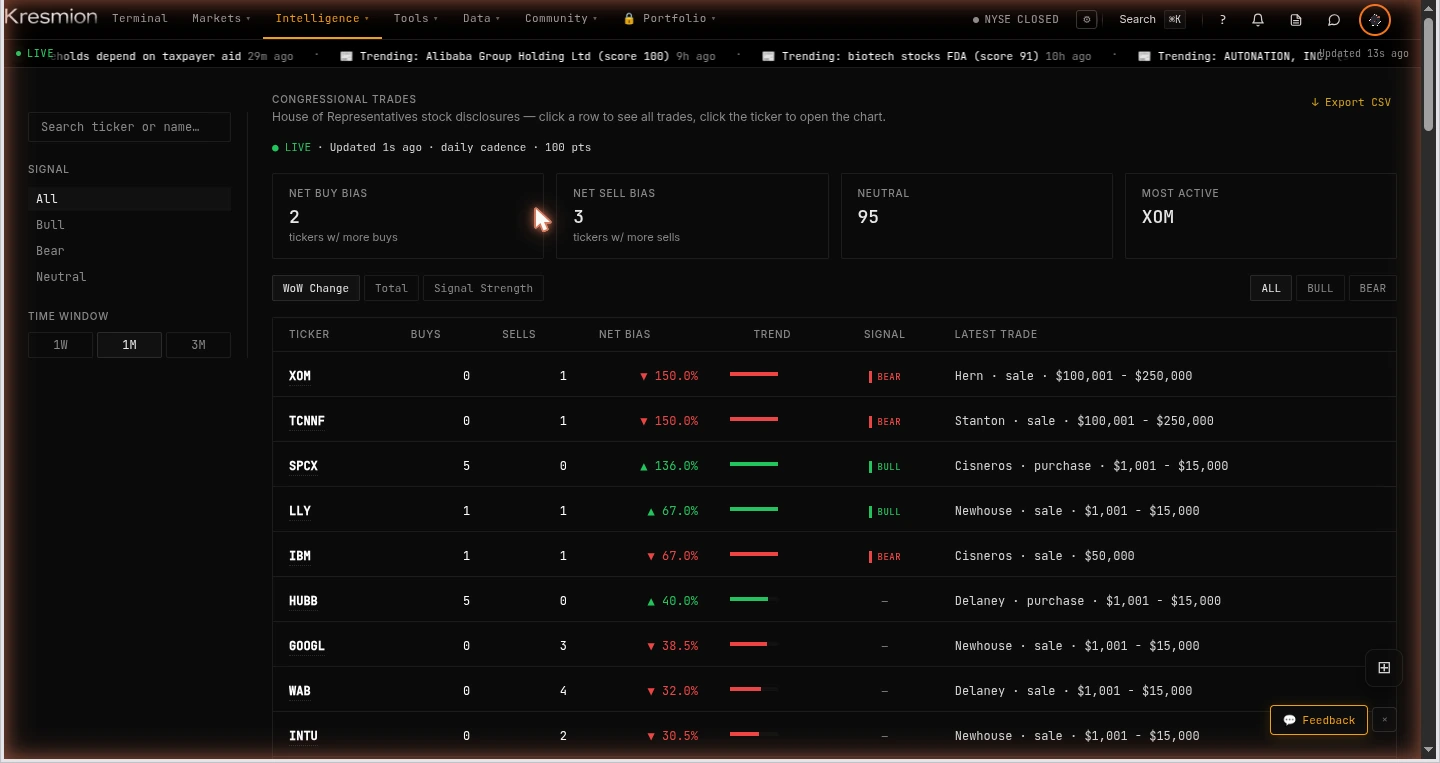The height and width of the screenshot is (763, 1440).
Task: Select the ALL filter button above table
Action: (1271, 288)
